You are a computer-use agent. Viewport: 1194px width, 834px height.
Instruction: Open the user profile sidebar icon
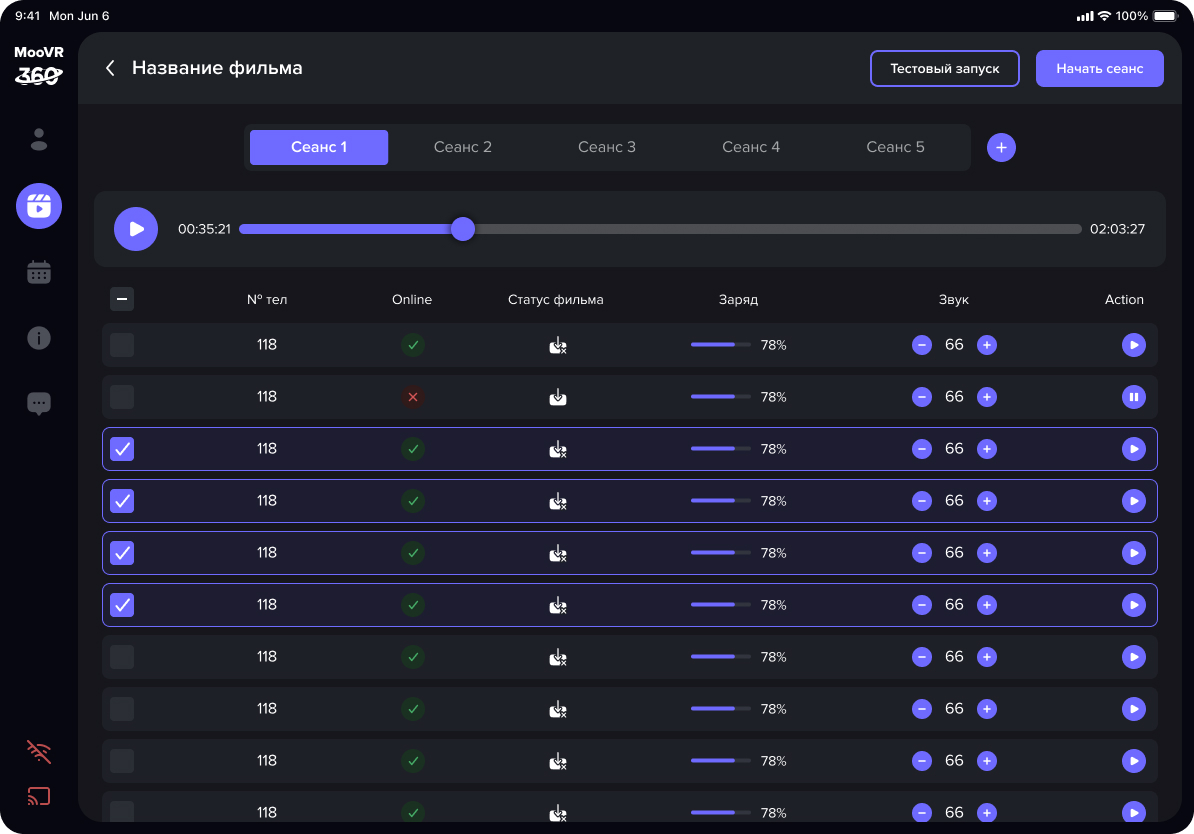39,140
